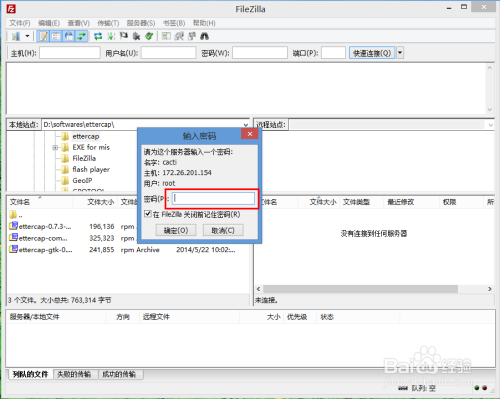Toggle synchronized browsing icon
Screen dimensions: 500x399
click(192, 36)
